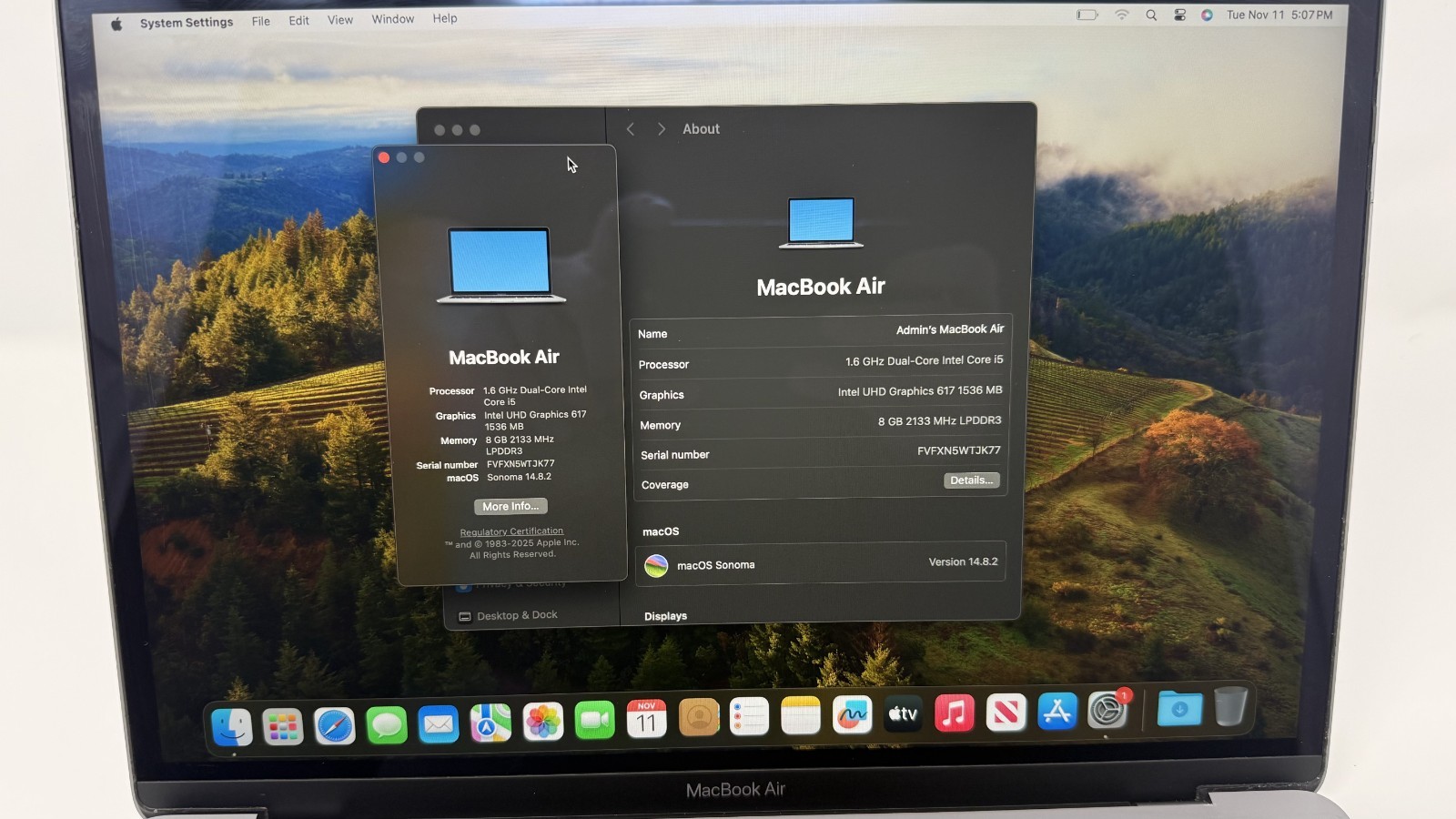Go back using the left chevron beside About

coord(630,129)
